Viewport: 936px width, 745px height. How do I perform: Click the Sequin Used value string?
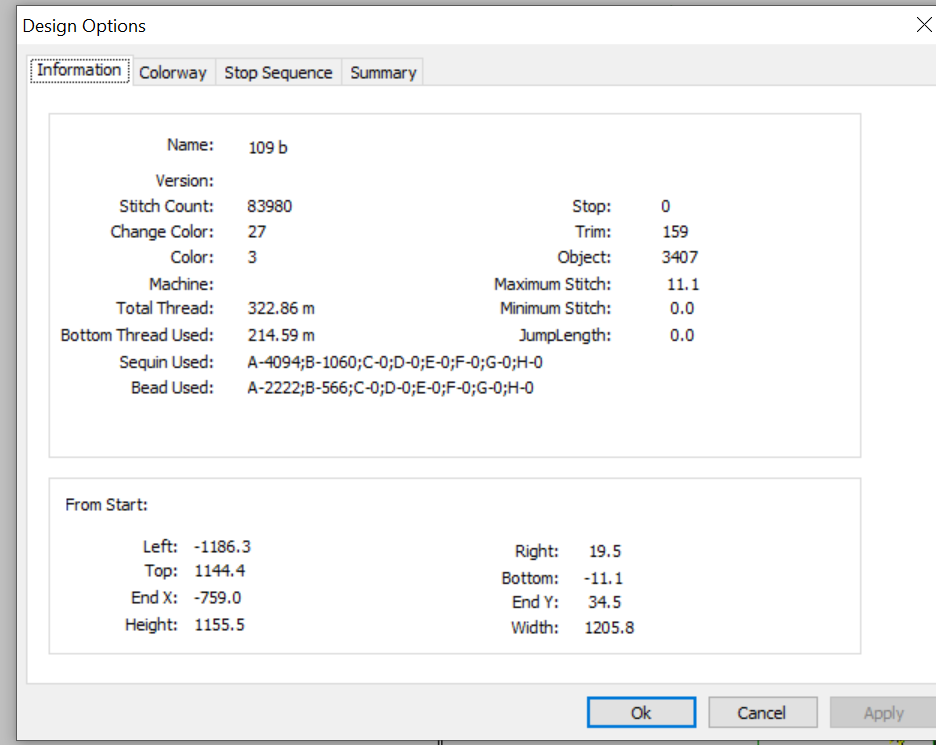395,362
